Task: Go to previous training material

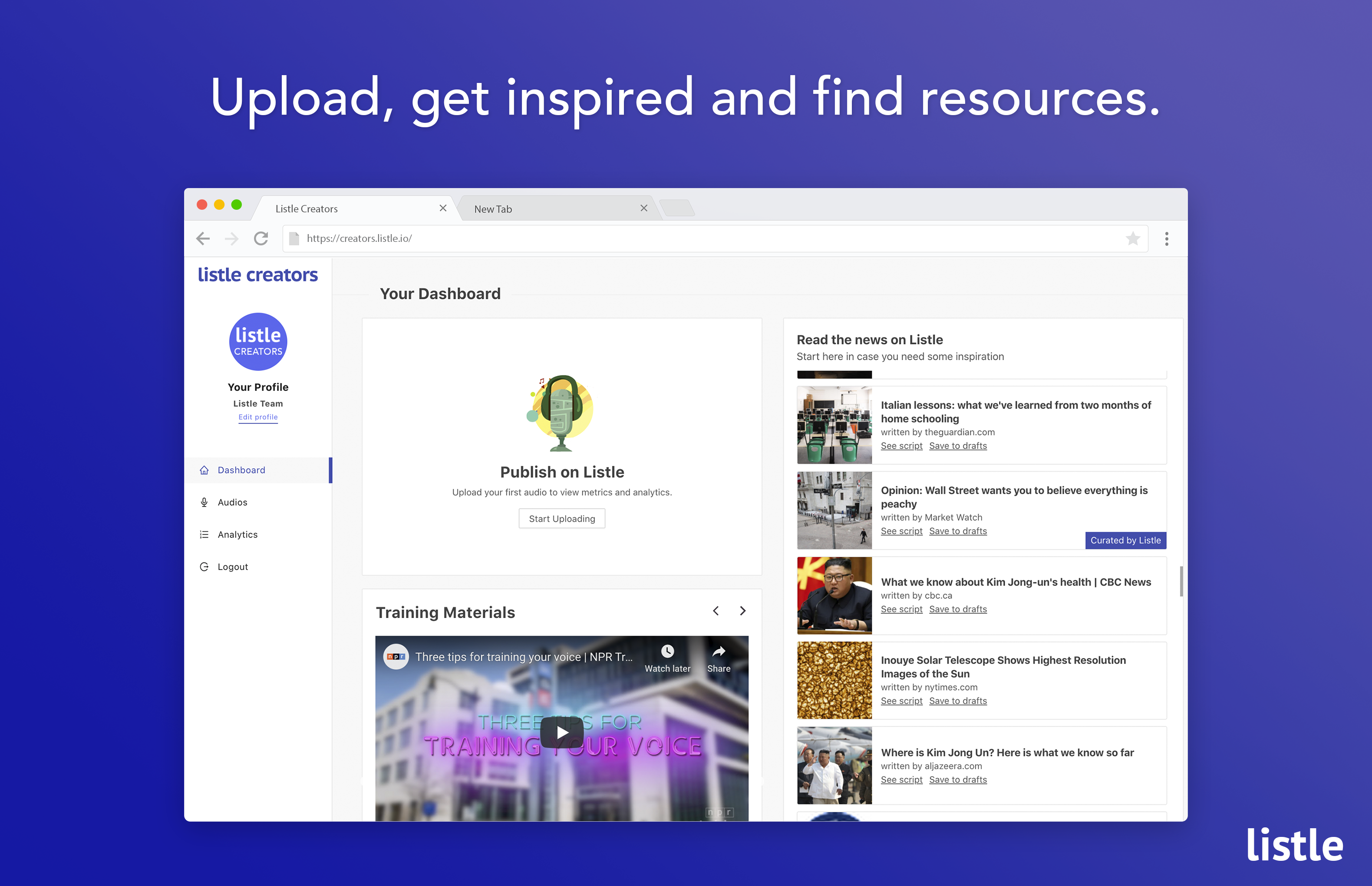Action: pos(716,611)
